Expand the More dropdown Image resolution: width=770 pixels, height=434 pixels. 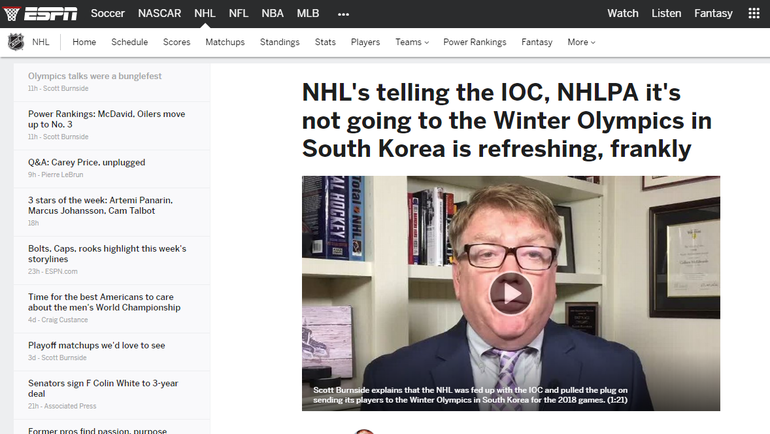pyautogui.click(x=580, y=43)
